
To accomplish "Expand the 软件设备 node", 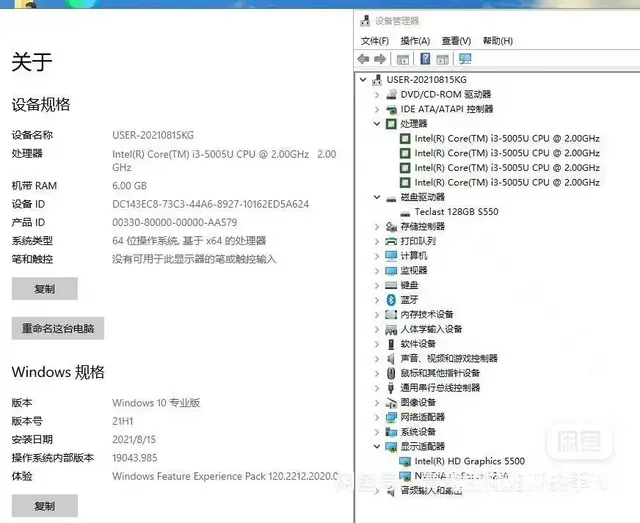I will click(377, 344).
